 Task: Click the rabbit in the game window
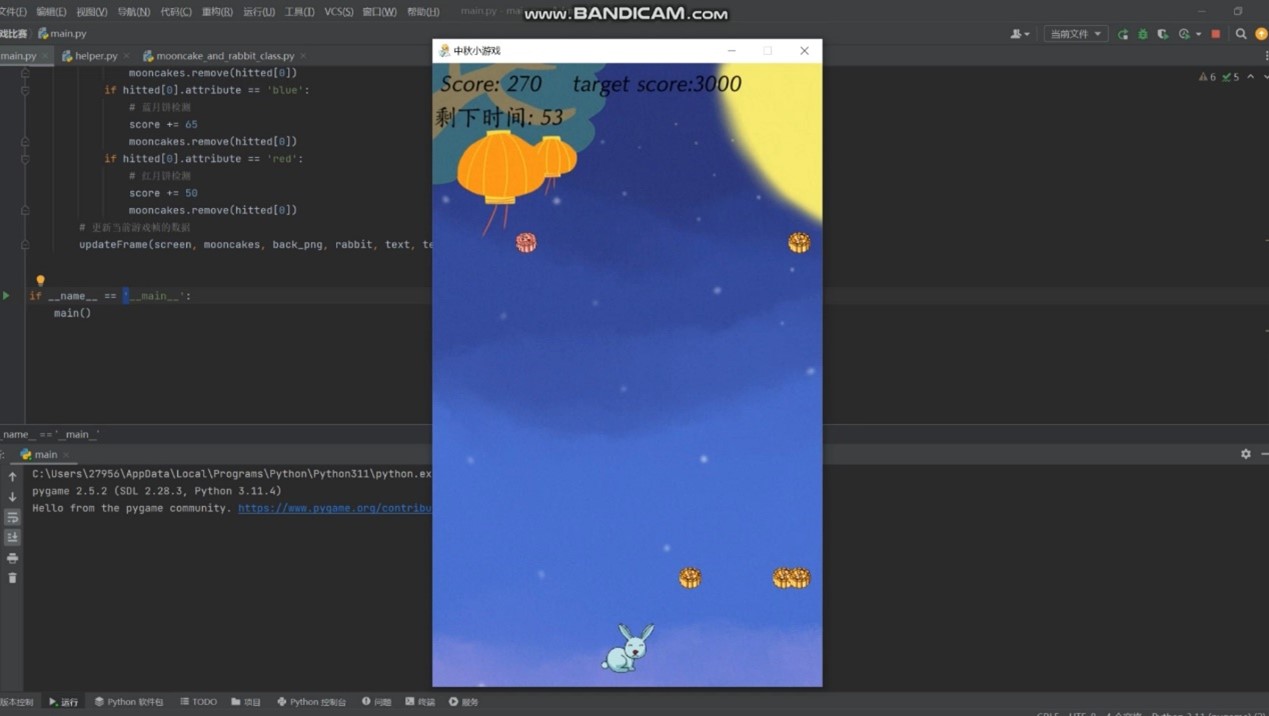(628, 648)
